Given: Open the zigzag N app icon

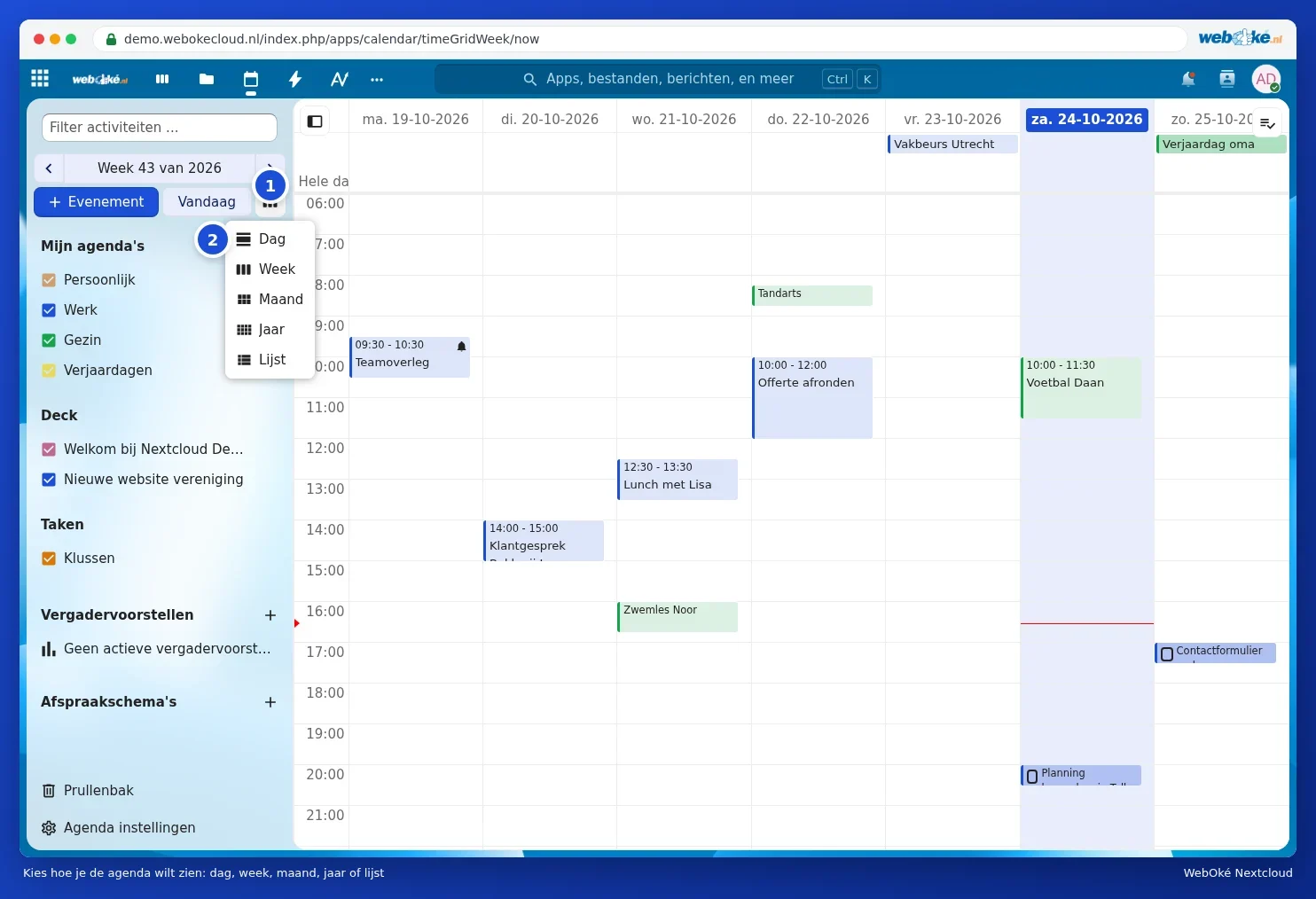Looking at the screenshot, I should tap(340, 79).
